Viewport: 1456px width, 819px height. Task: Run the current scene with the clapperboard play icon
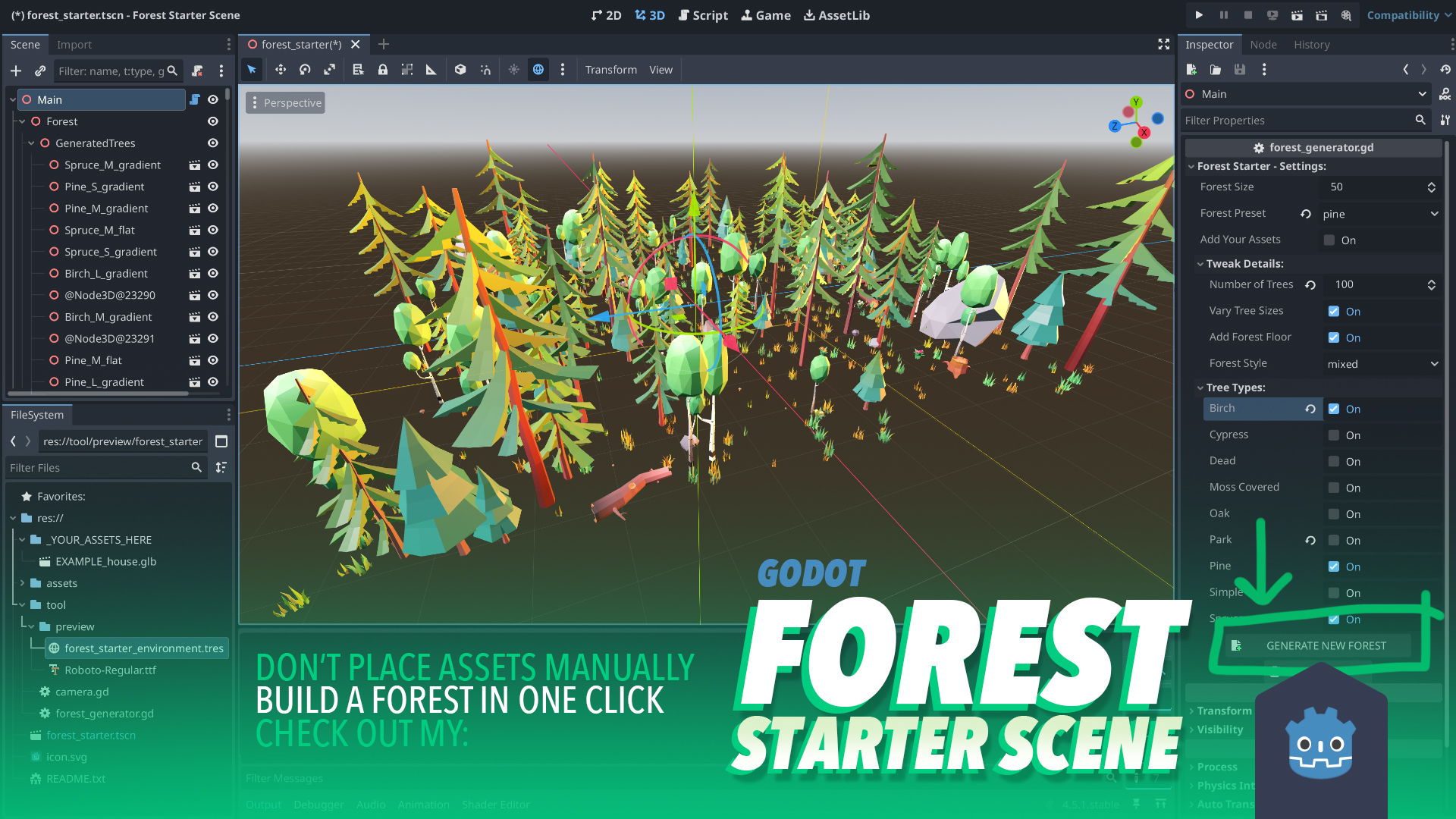tap(1297, 15)
